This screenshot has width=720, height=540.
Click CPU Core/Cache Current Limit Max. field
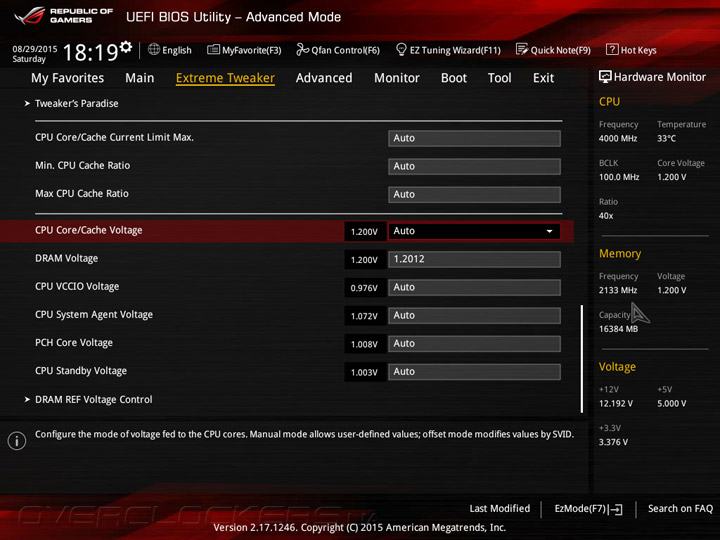tap(474, 138)
